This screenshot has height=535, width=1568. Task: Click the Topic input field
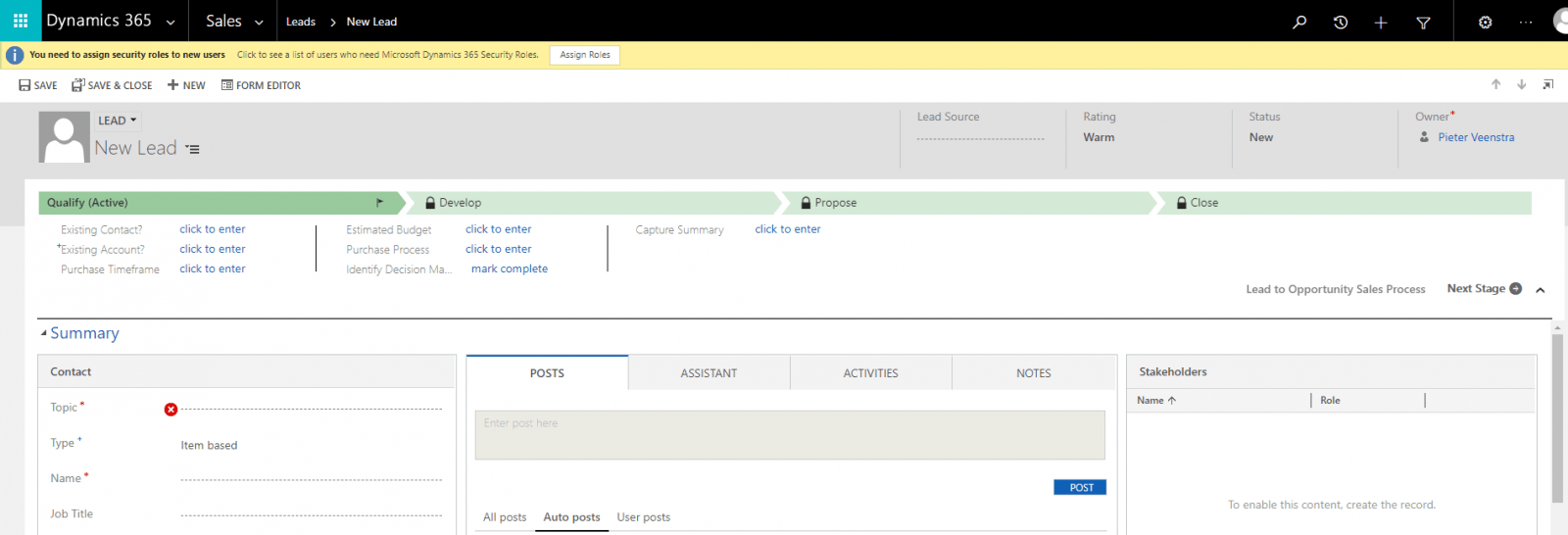click(312, 409)
